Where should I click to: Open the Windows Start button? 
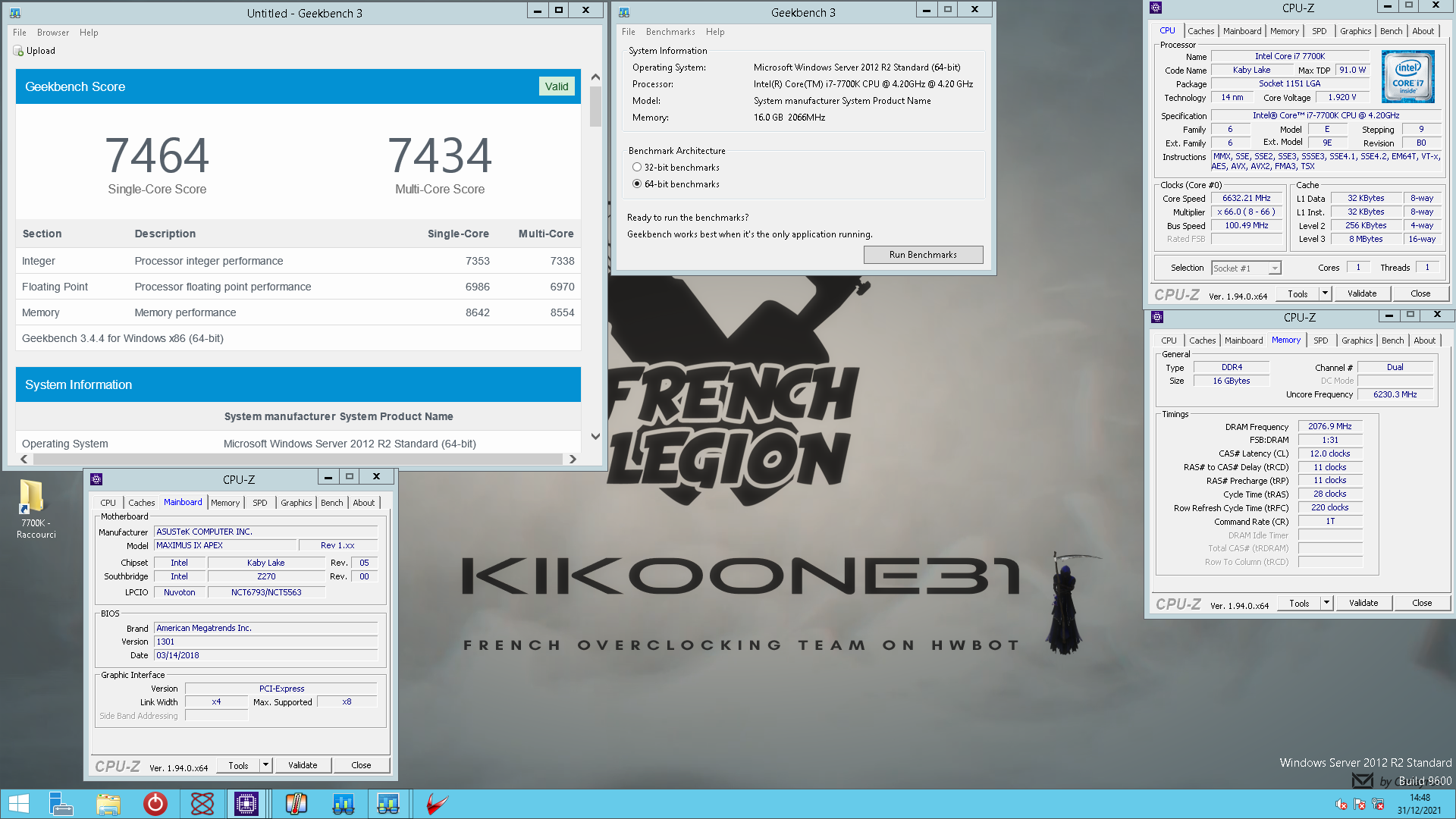[x=19, y=804]
